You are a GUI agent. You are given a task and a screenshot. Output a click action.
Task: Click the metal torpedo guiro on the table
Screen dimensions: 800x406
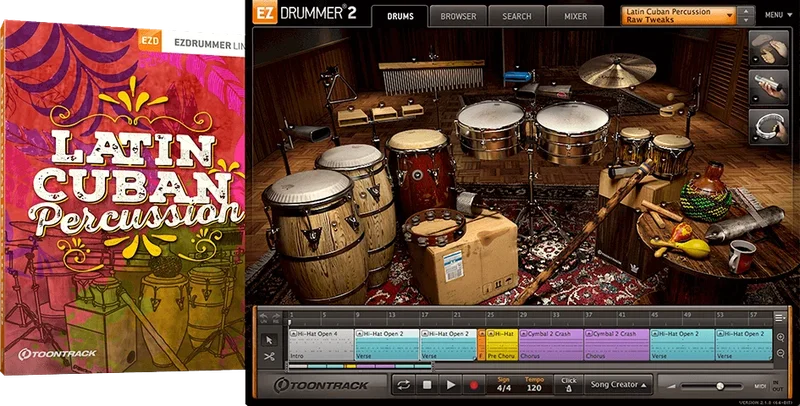coord(745,224)
